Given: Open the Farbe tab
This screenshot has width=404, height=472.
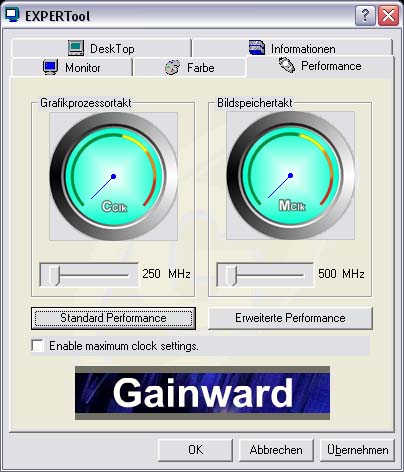Looking at the screenshot, I should point(189,68).
